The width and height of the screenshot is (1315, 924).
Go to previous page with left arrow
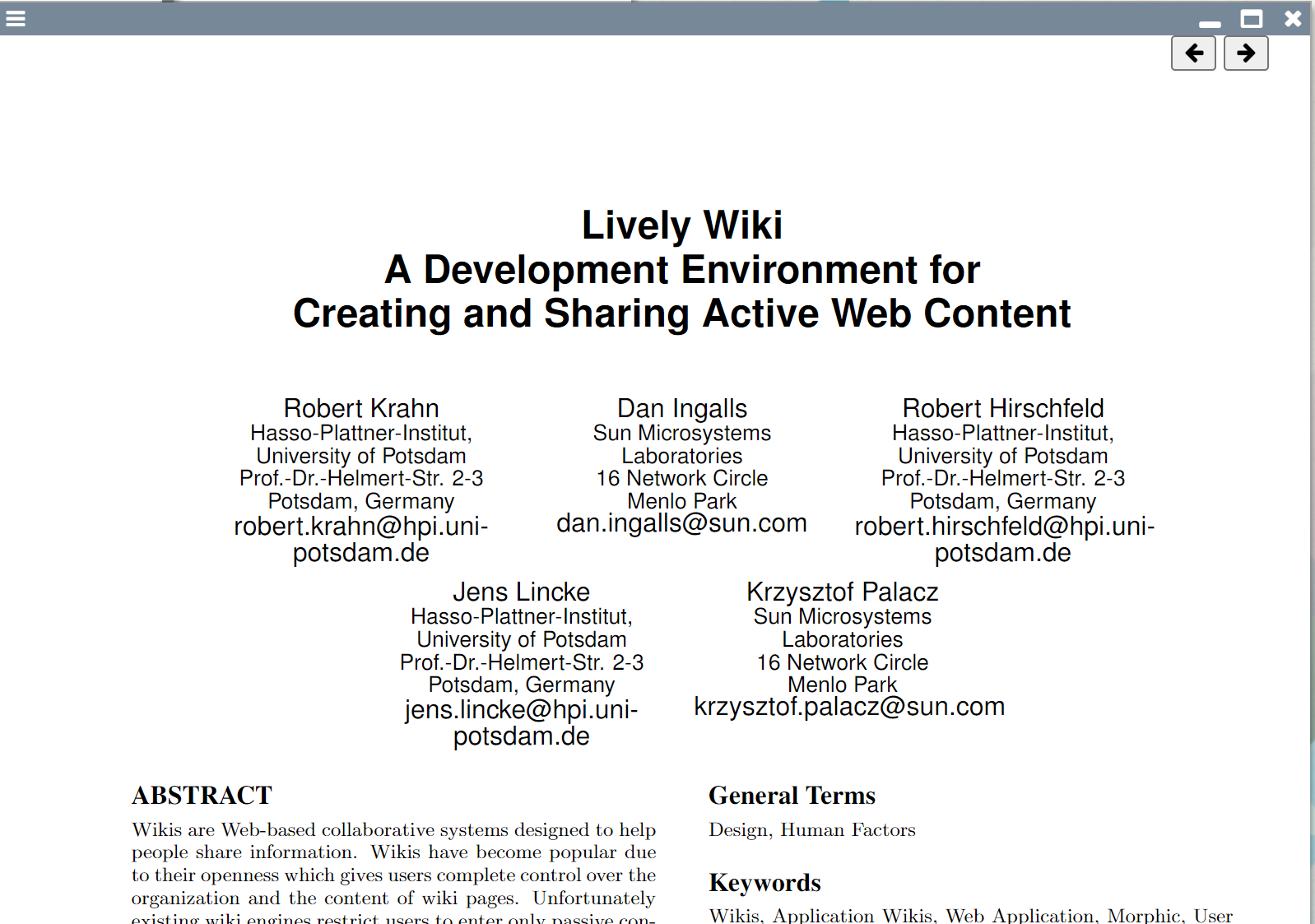[x=1193, y=53]
